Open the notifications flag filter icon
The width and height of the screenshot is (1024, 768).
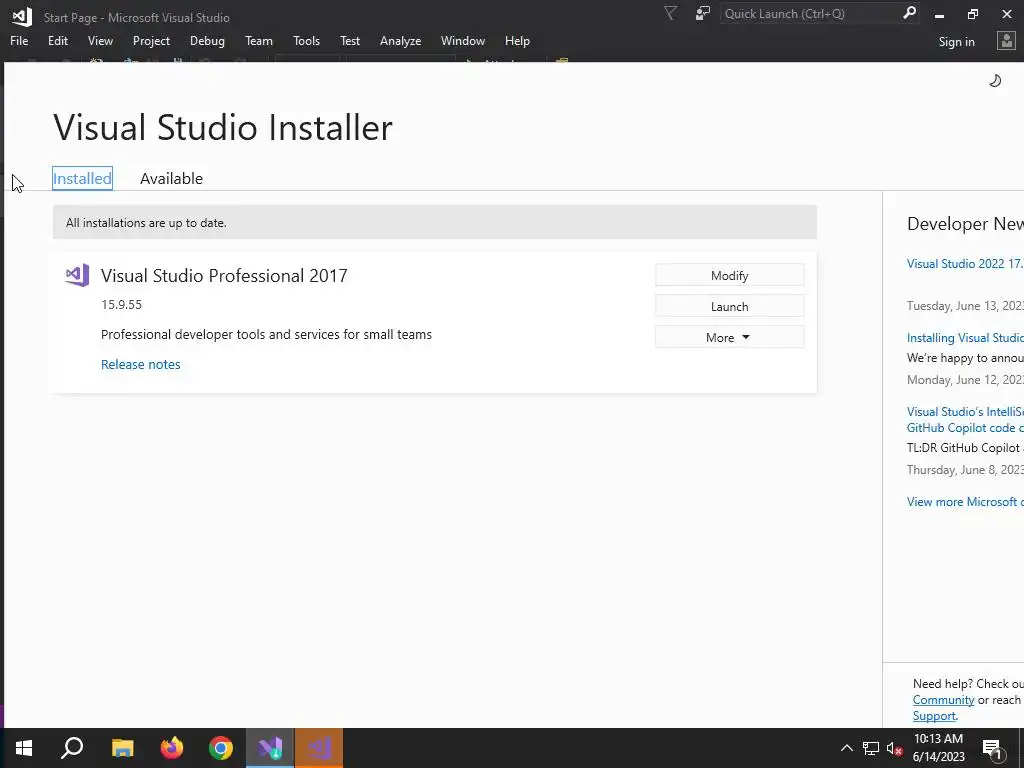(x=670, y=13)
